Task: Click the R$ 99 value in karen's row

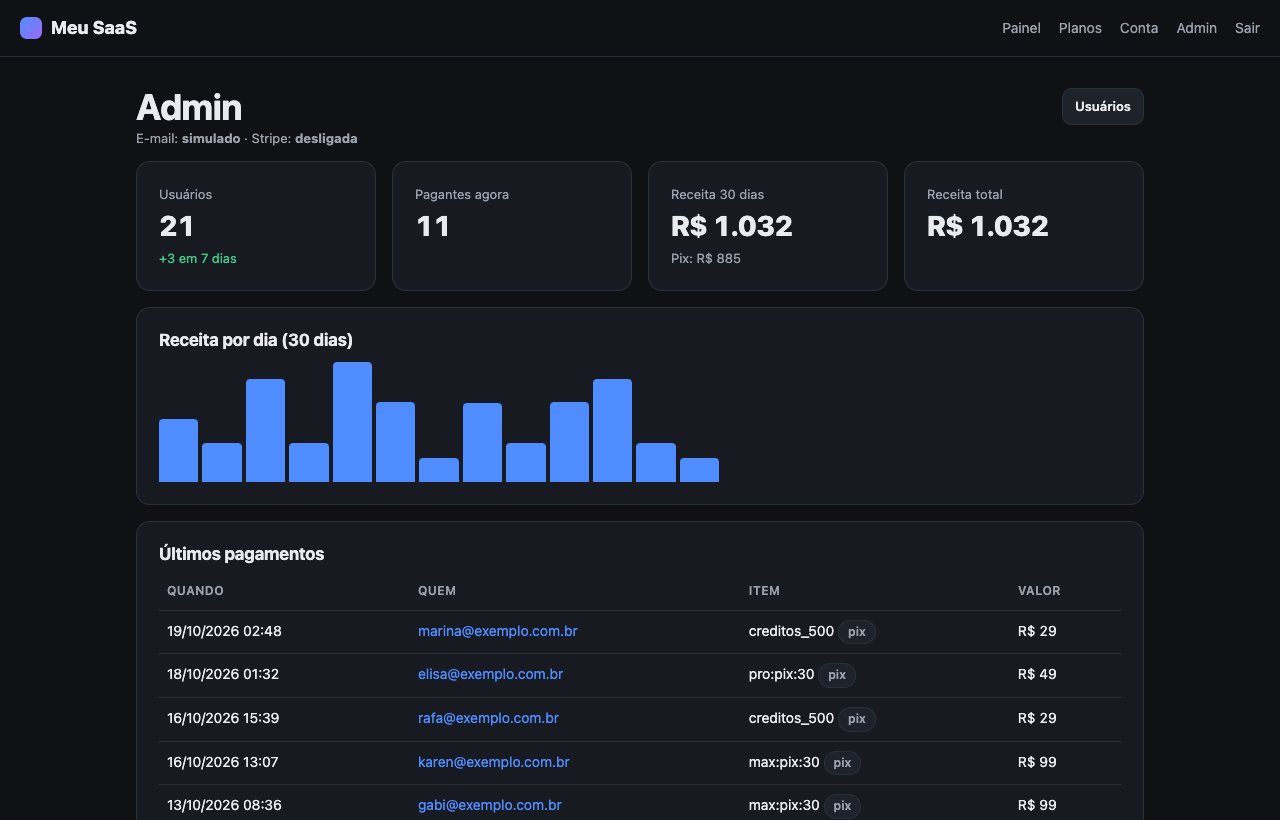Action: 1037,762
